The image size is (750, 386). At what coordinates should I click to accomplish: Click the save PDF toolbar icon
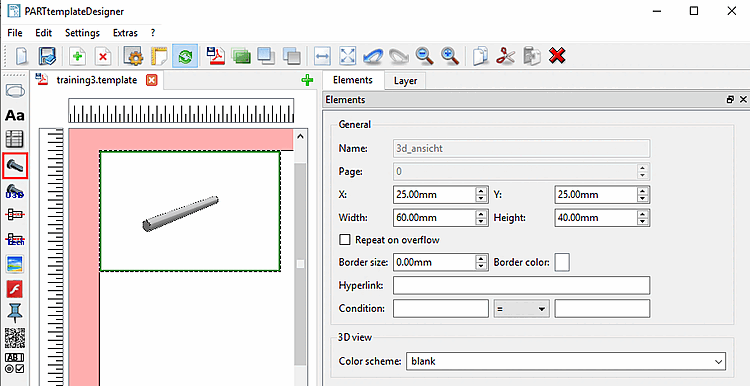click(216, 55)
